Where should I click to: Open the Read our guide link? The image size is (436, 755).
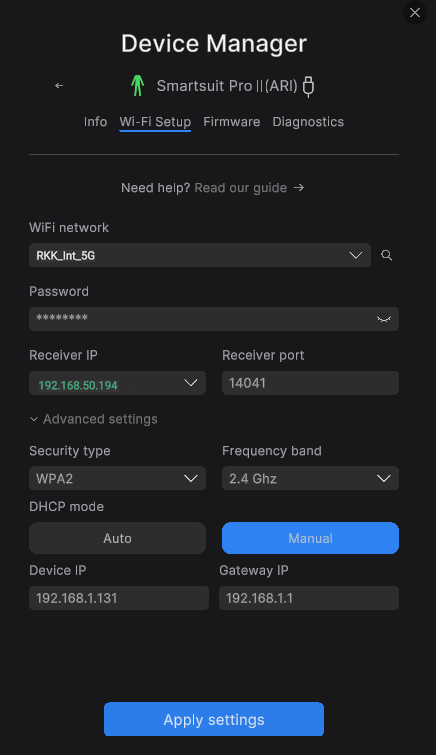(241, 188)
